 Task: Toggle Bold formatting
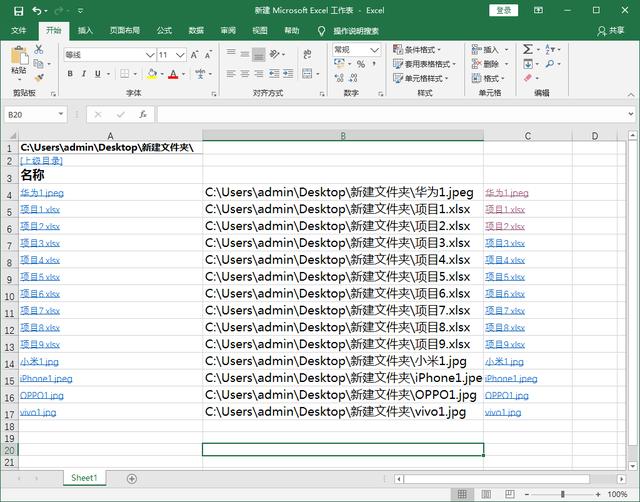point(70,74)
